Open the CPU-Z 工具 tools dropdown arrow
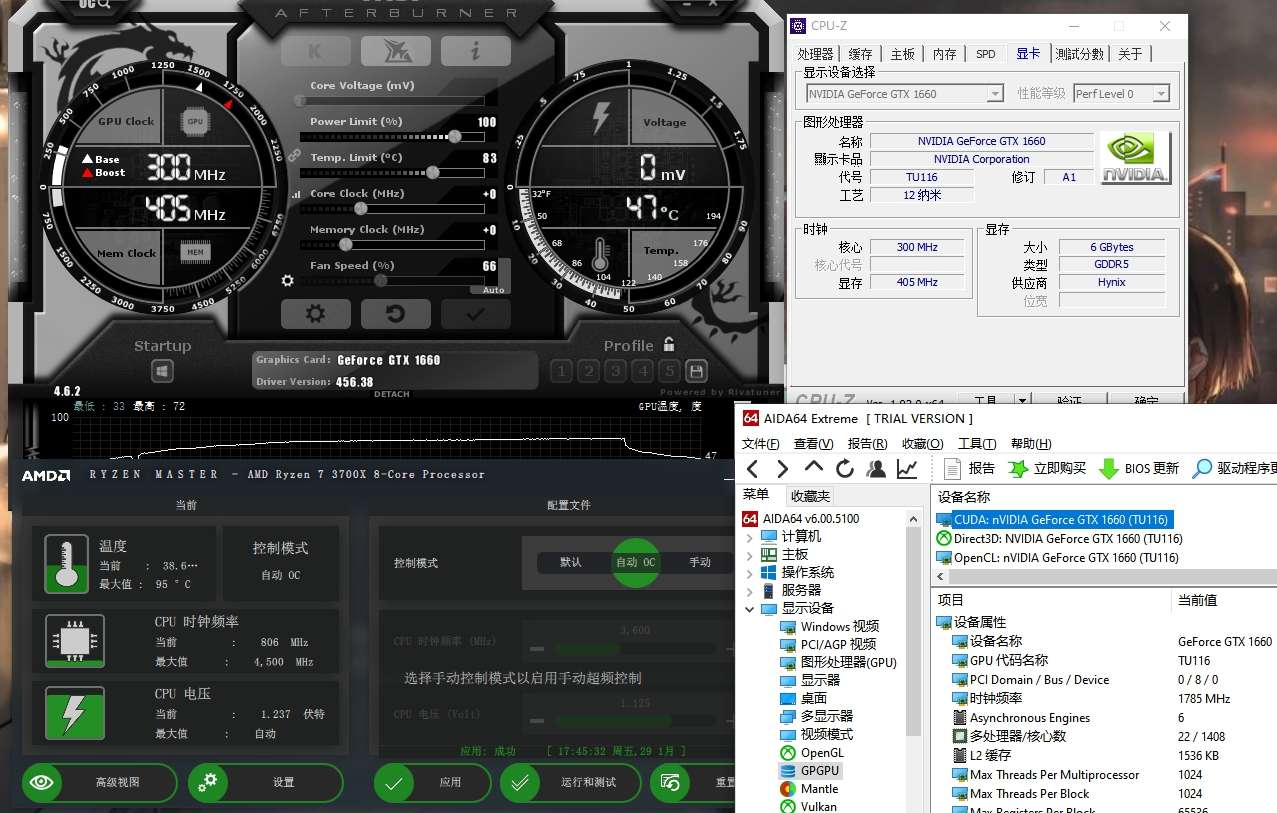 [1023, 400]
